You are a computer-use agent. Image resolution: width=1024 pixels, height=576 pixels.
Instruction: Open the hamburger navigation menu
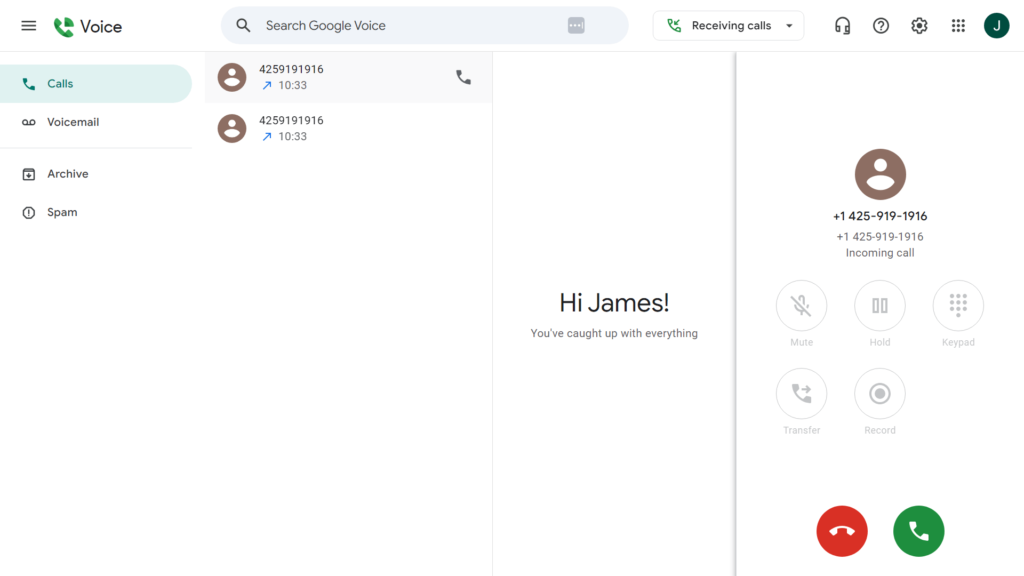click(28, 25)
